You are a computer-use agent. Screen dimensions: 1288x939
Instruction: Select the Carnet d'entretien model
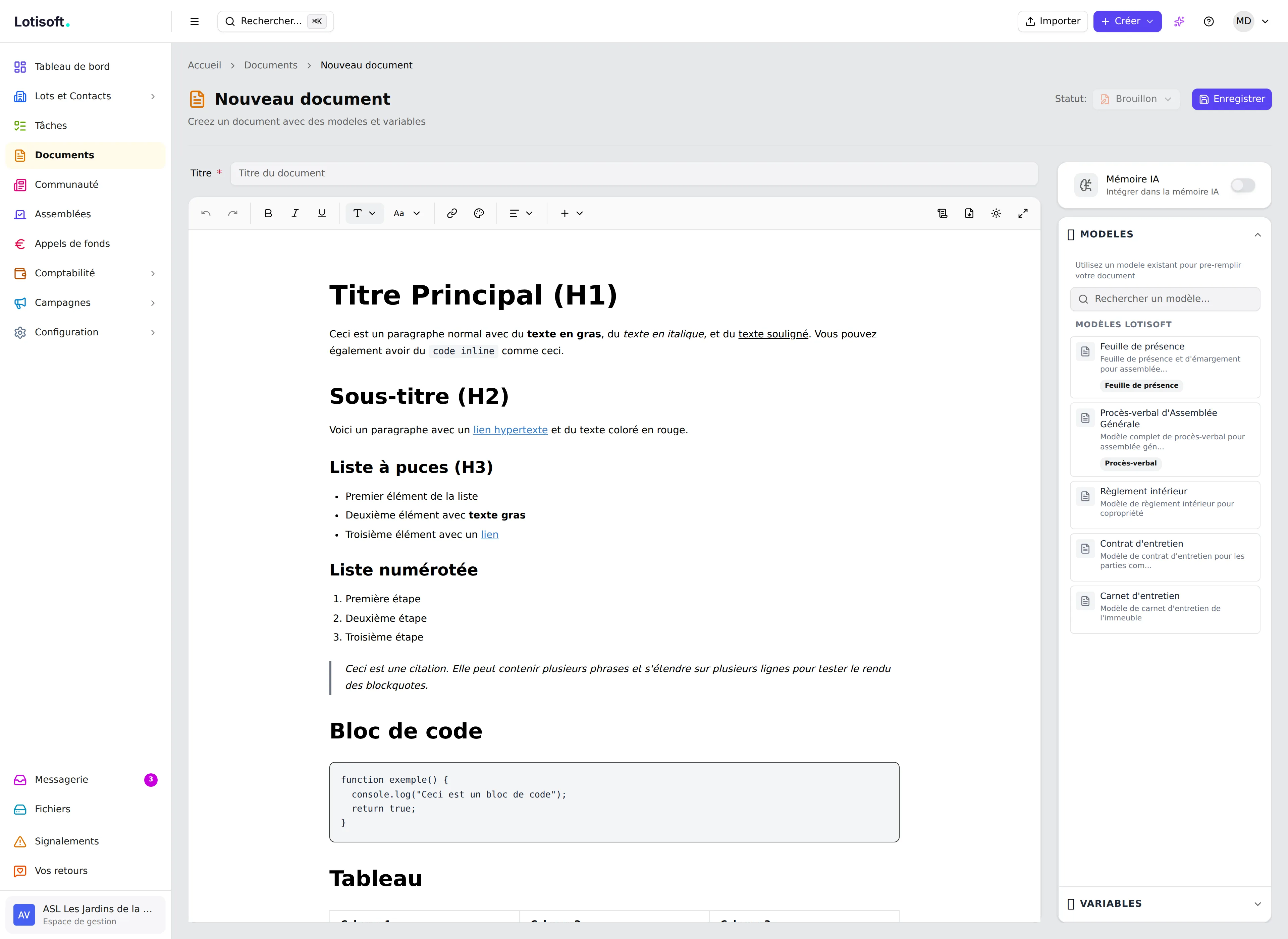coord(1165,609)
